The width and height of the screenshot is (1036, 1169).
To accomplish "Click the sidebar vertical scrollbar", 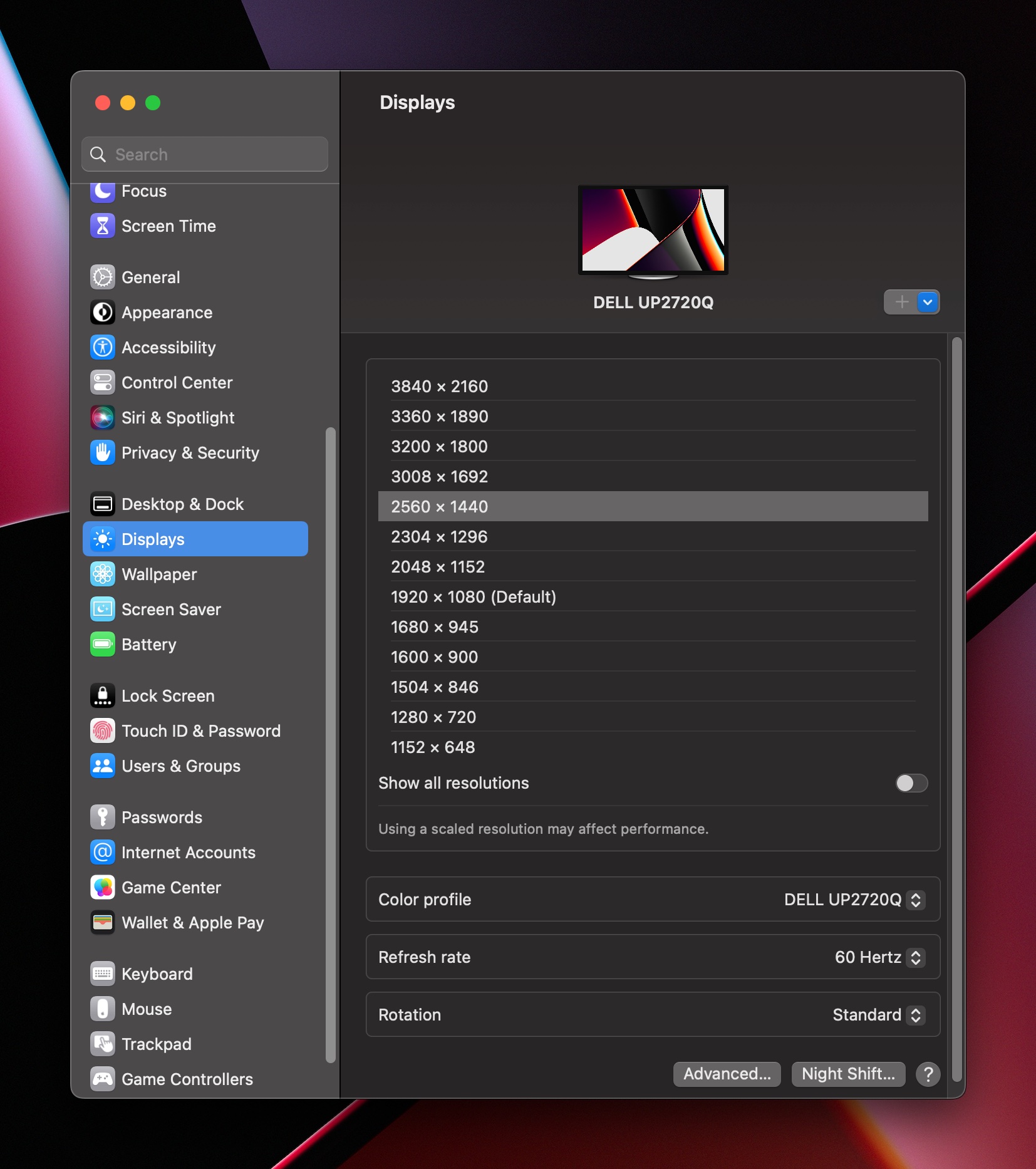I will point(330,745).
